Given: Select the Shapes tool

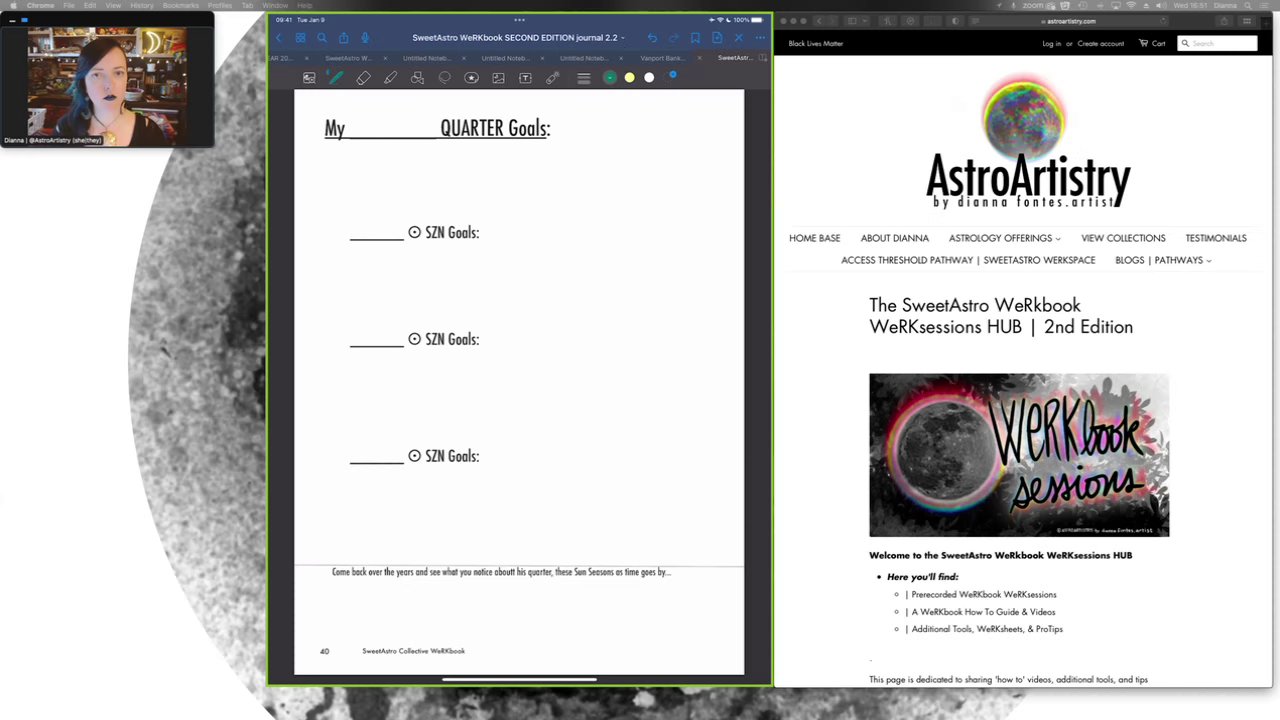Looking at the screenshot, I should point(417,78).
